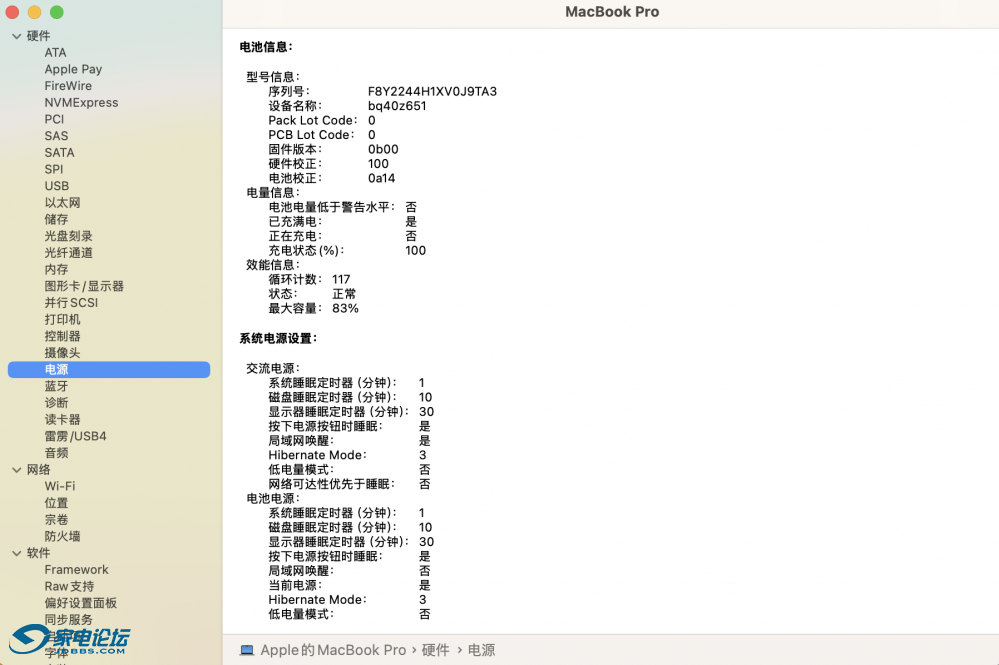Select PCI in the sidebar
Viewport: 999px width, 665px height.
click(54, 119)
